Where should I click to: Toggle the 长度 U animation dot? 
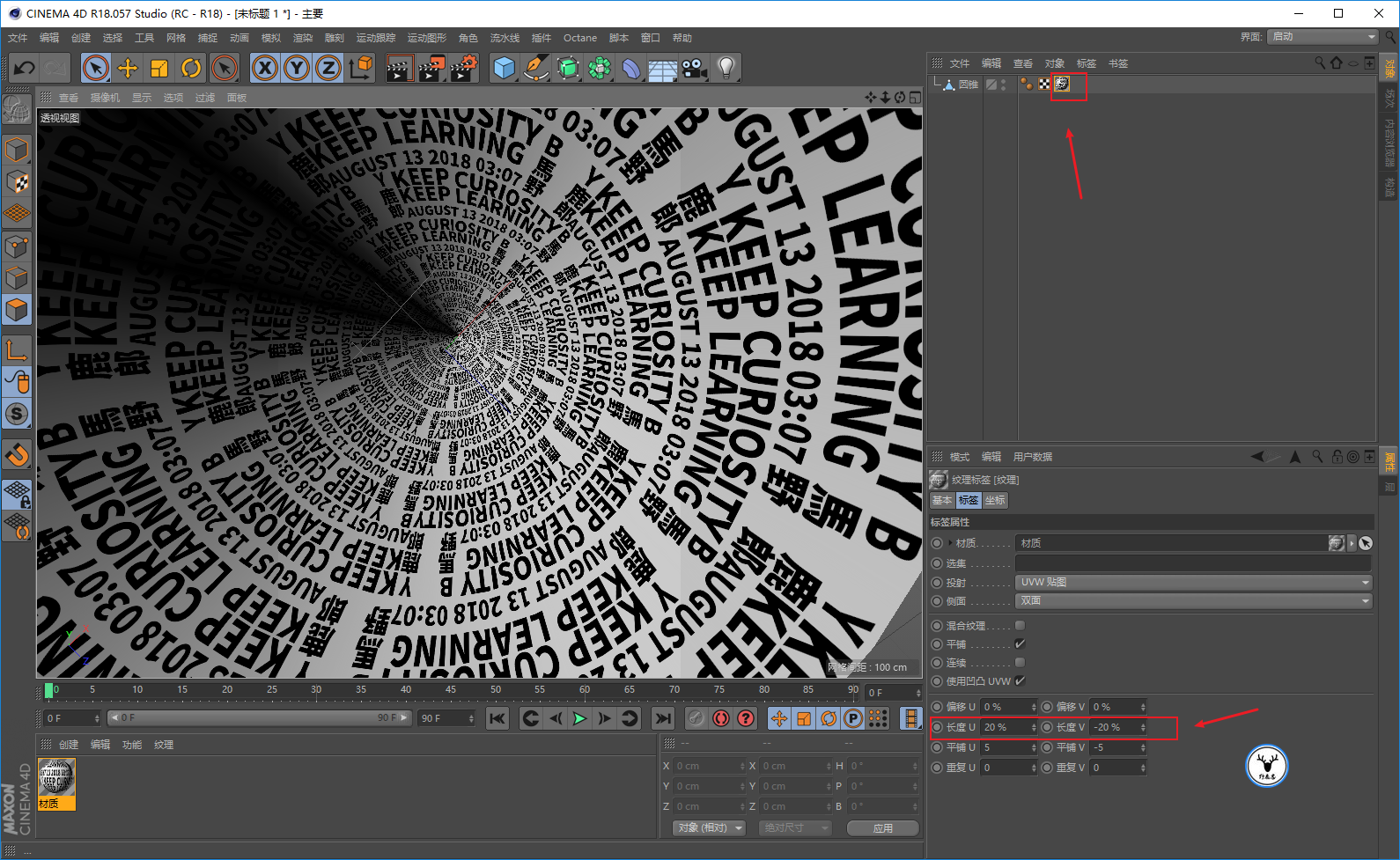click(x=937, y=727)
